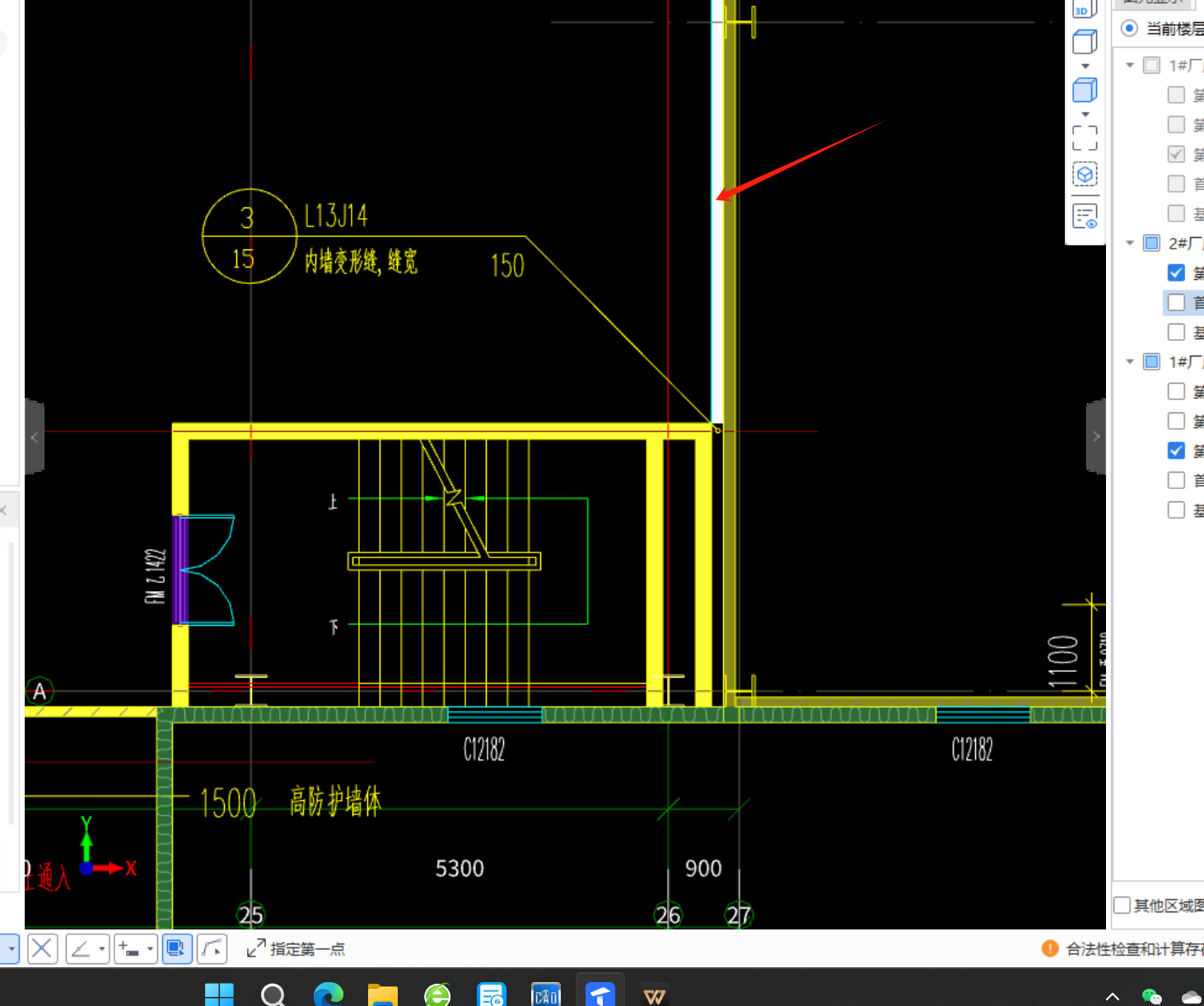Click the 5300 dimension text
Image resolution: width=1204 pixels, height=1006 pixels.
460,869
